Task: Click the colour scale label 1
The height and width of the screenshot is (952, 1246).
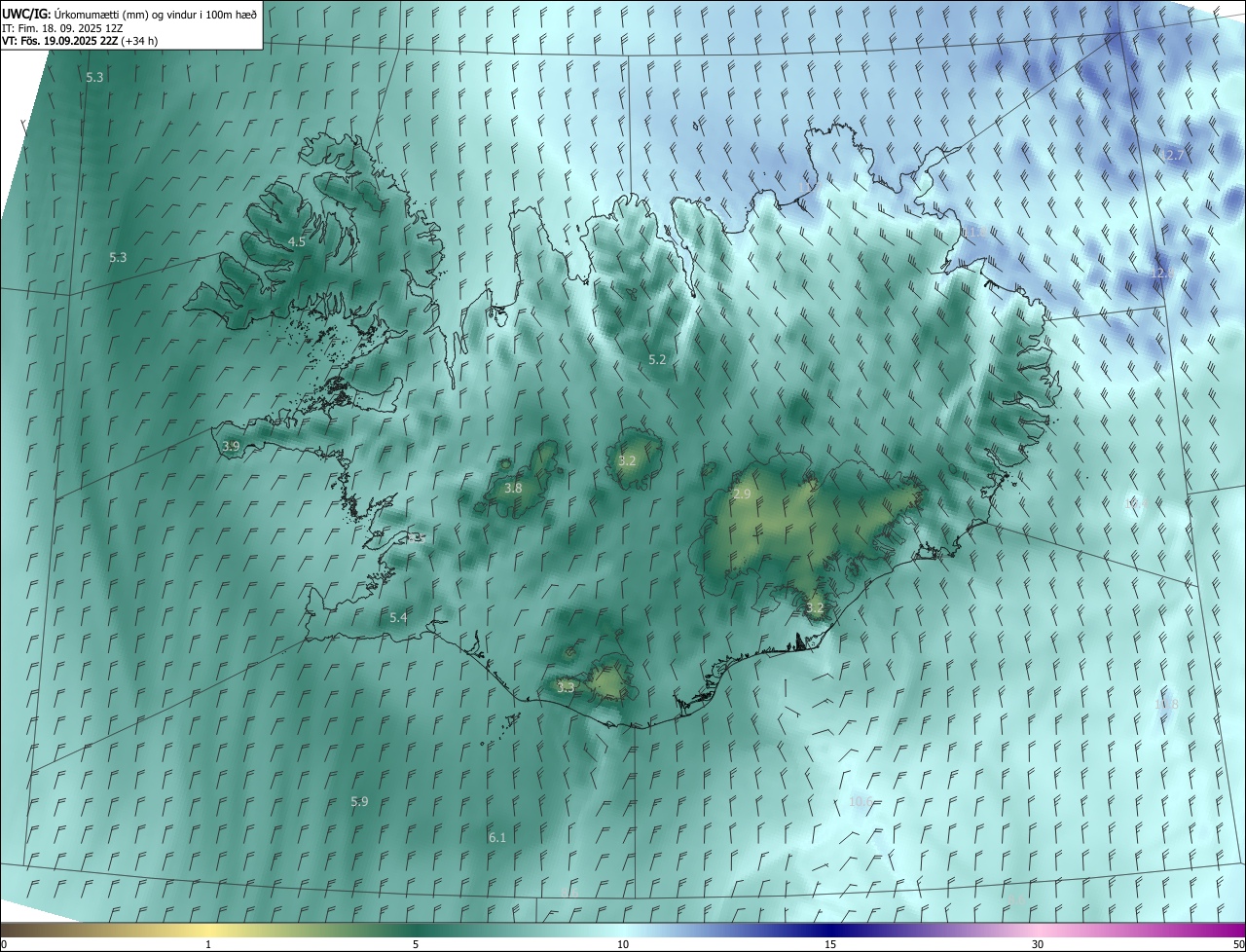Action: [208, 944]
